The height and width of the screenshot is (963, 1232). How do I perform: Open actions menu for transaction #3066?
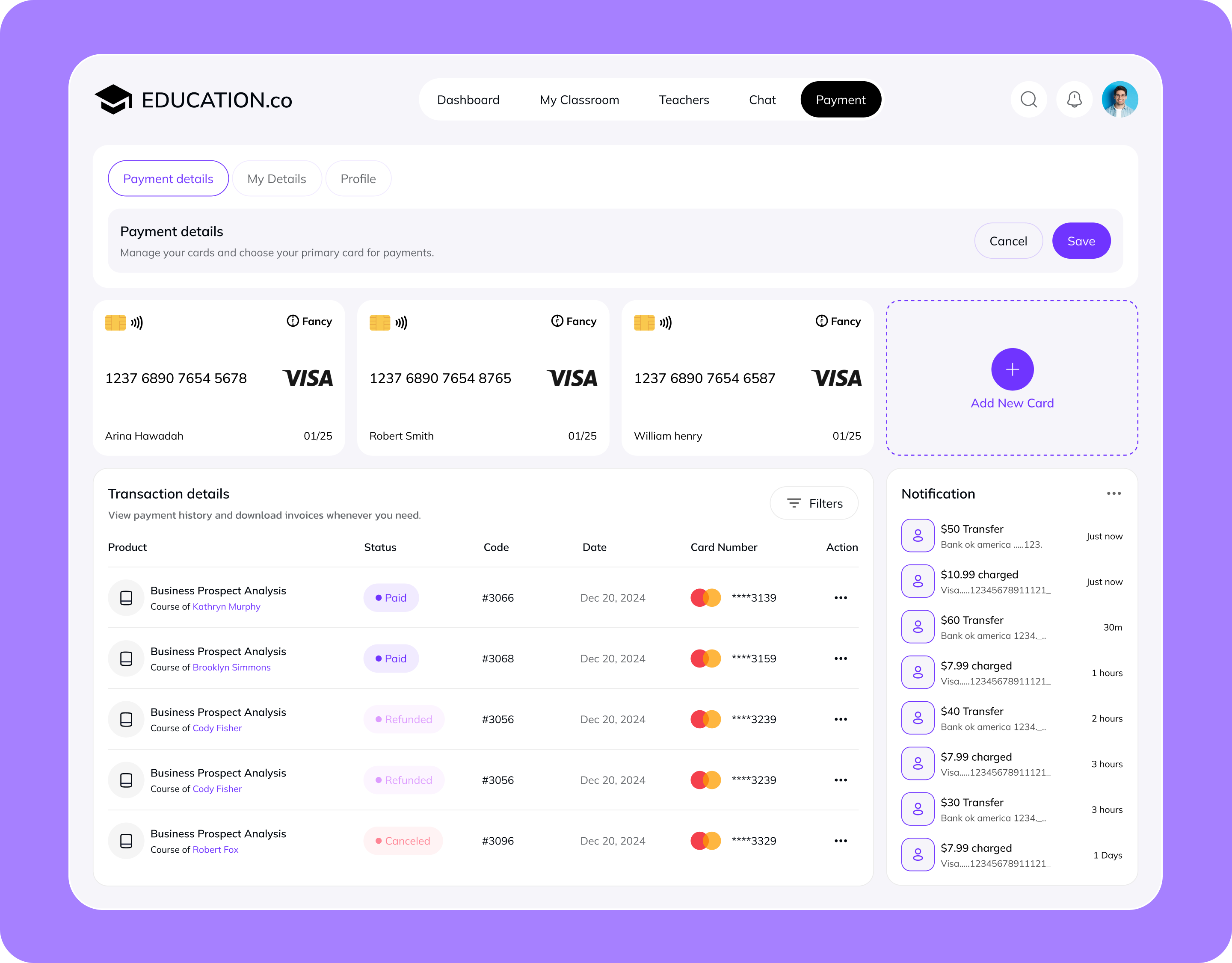841,598
